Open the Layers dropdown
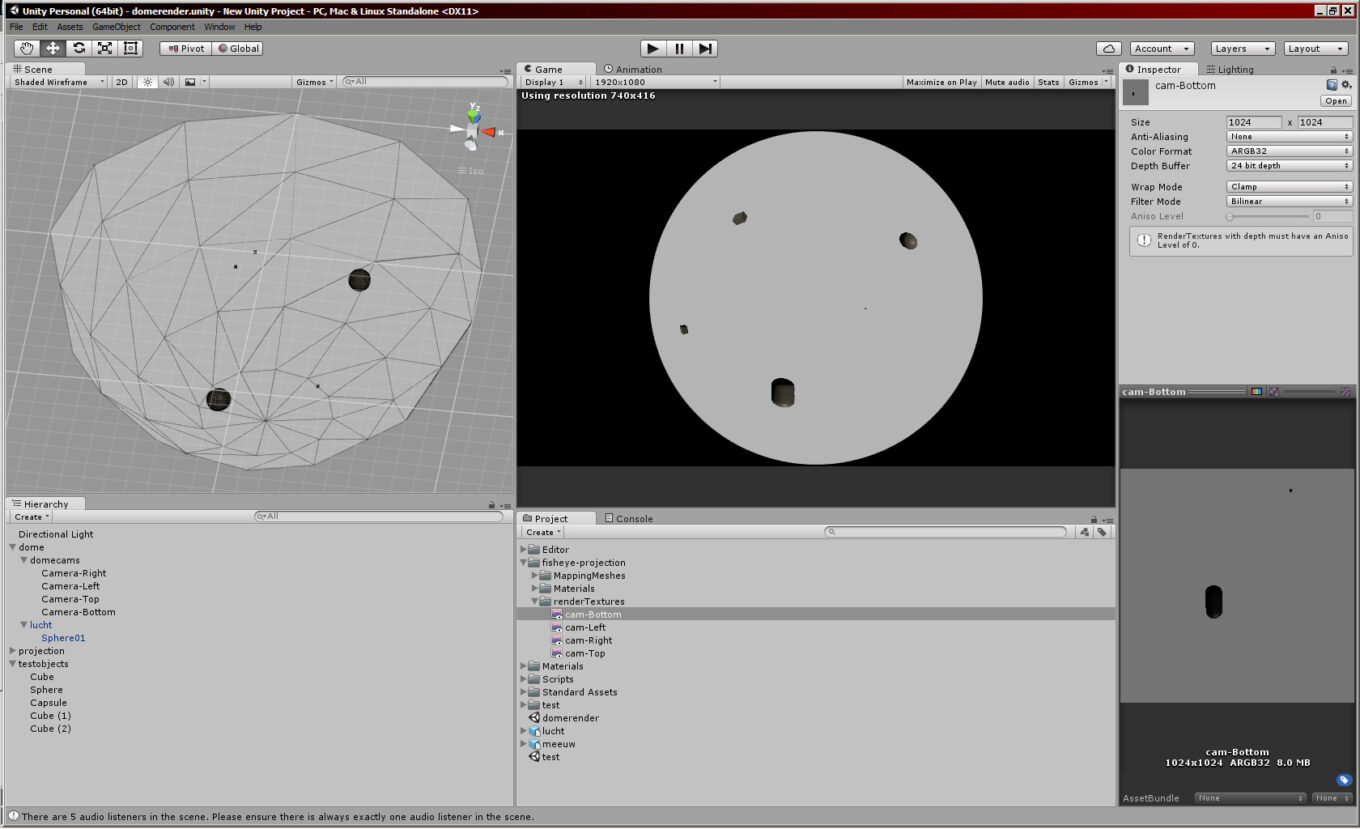This screenshot has width=1360, height=829. tap(1242, 48)
